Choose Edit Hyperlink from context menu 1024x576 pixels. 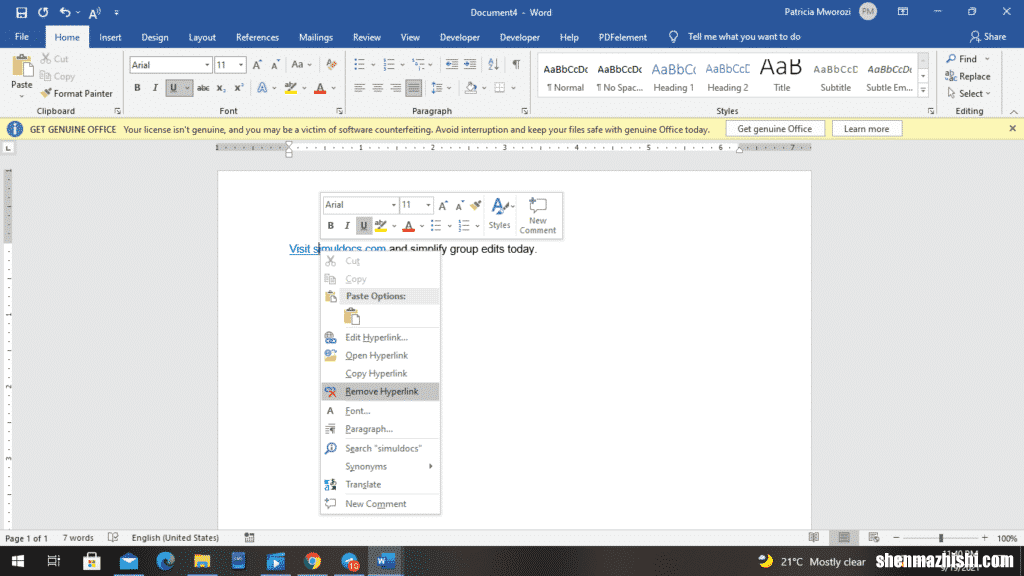pos(380,337)
